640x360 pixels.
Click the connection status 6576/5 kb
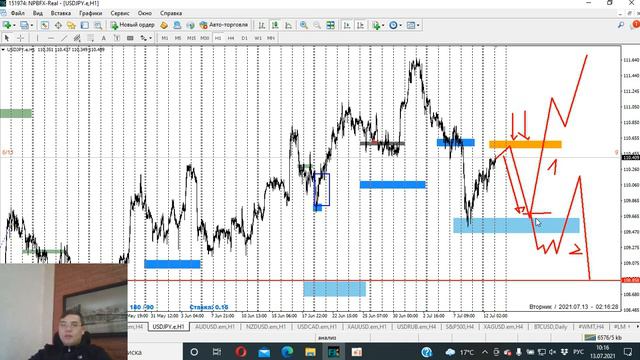(x=604, y=338)
